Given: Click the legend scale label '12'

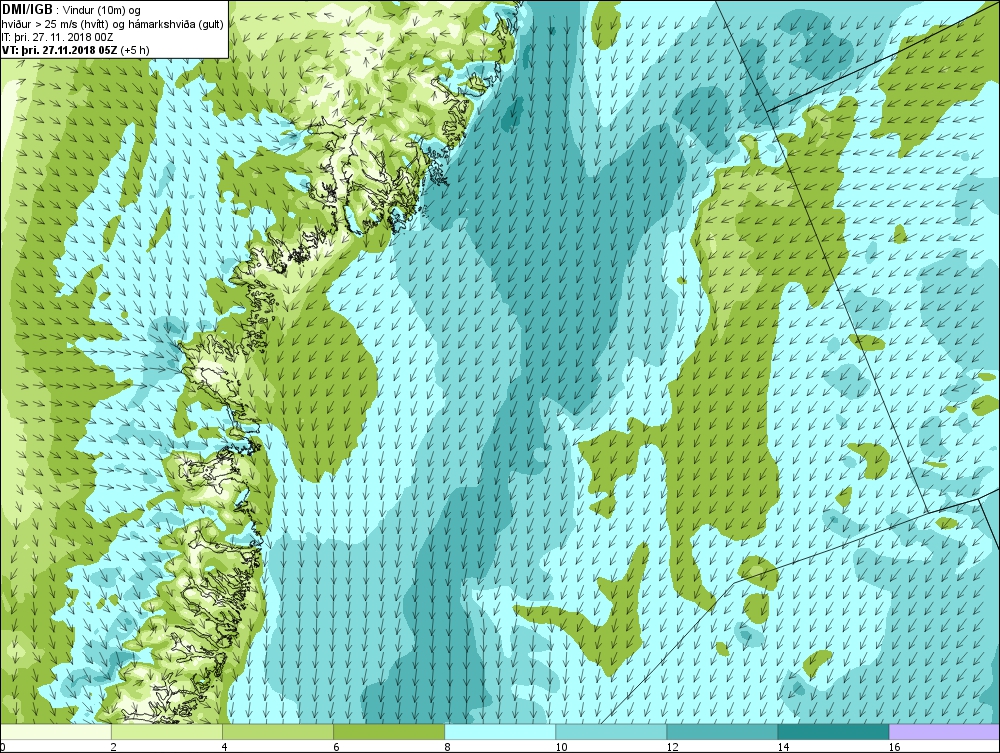Looking at the screenshot, I should [672, 747].
